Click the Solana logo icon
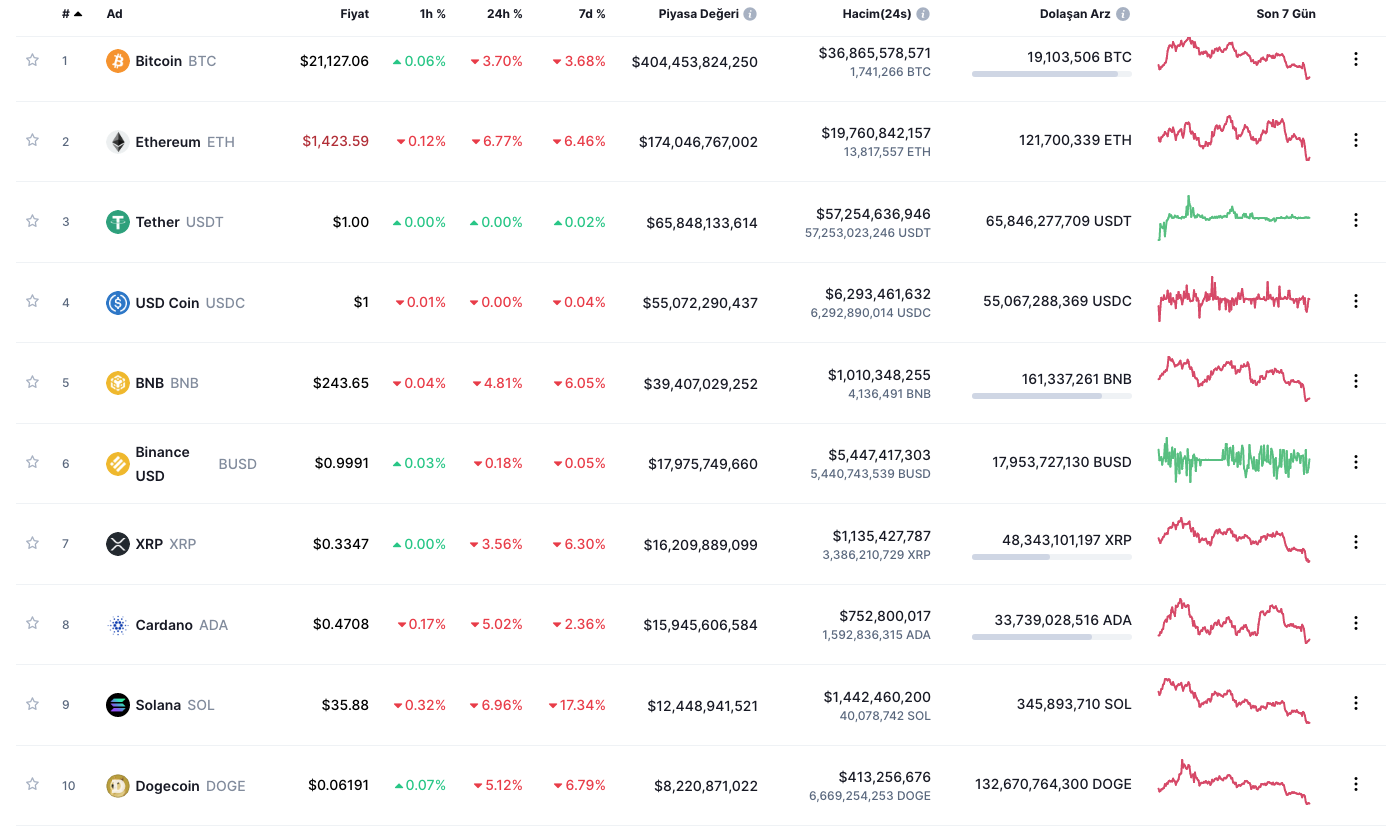The width and height of the screenshot is (1394, 827). point(118,705)
